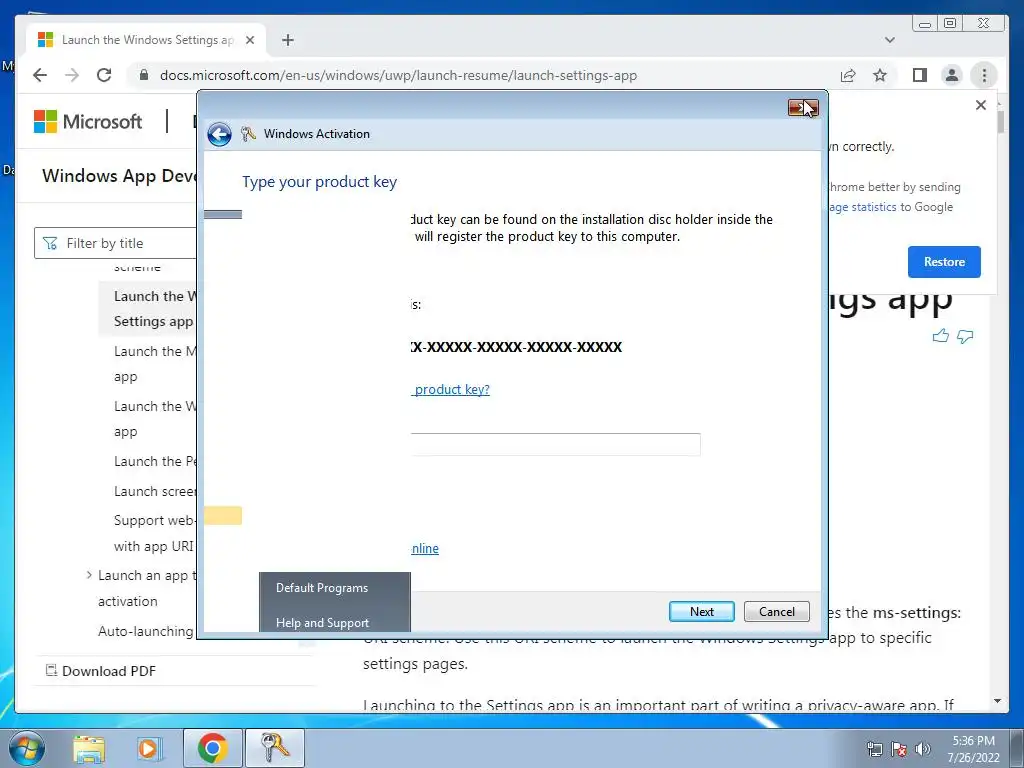Click the Action Center flag icon

899,749
